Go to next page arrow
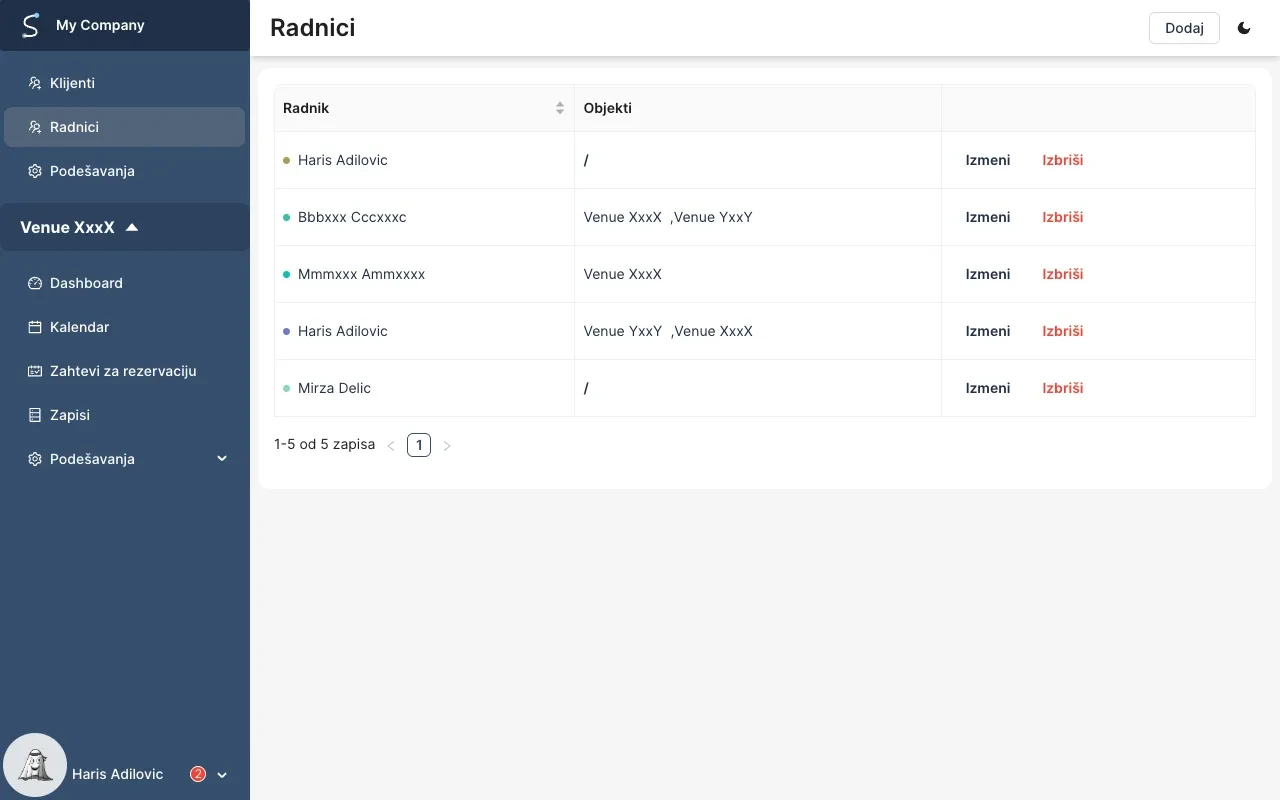Image resolution: width=1280 pixels, height=800 pixels. coord(447,446)
